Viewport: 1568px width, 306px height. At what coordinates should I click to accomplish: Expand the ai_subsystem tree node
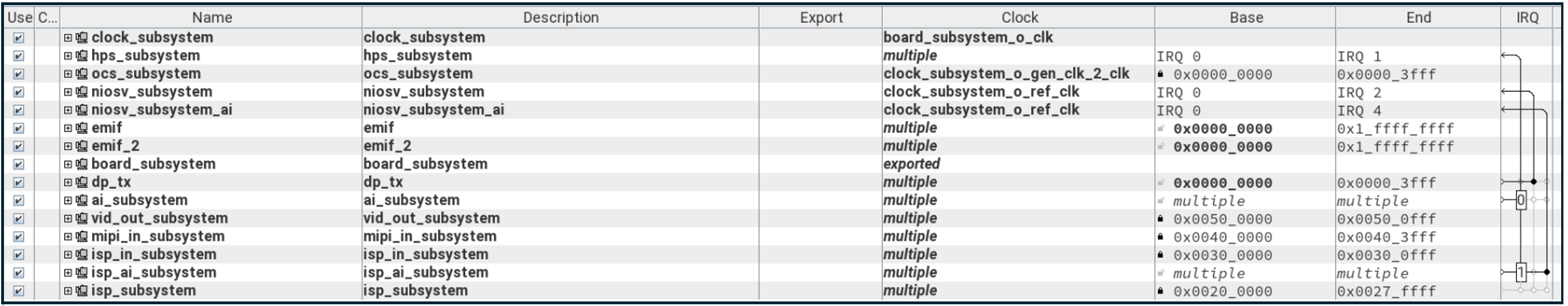click(68, 201)
